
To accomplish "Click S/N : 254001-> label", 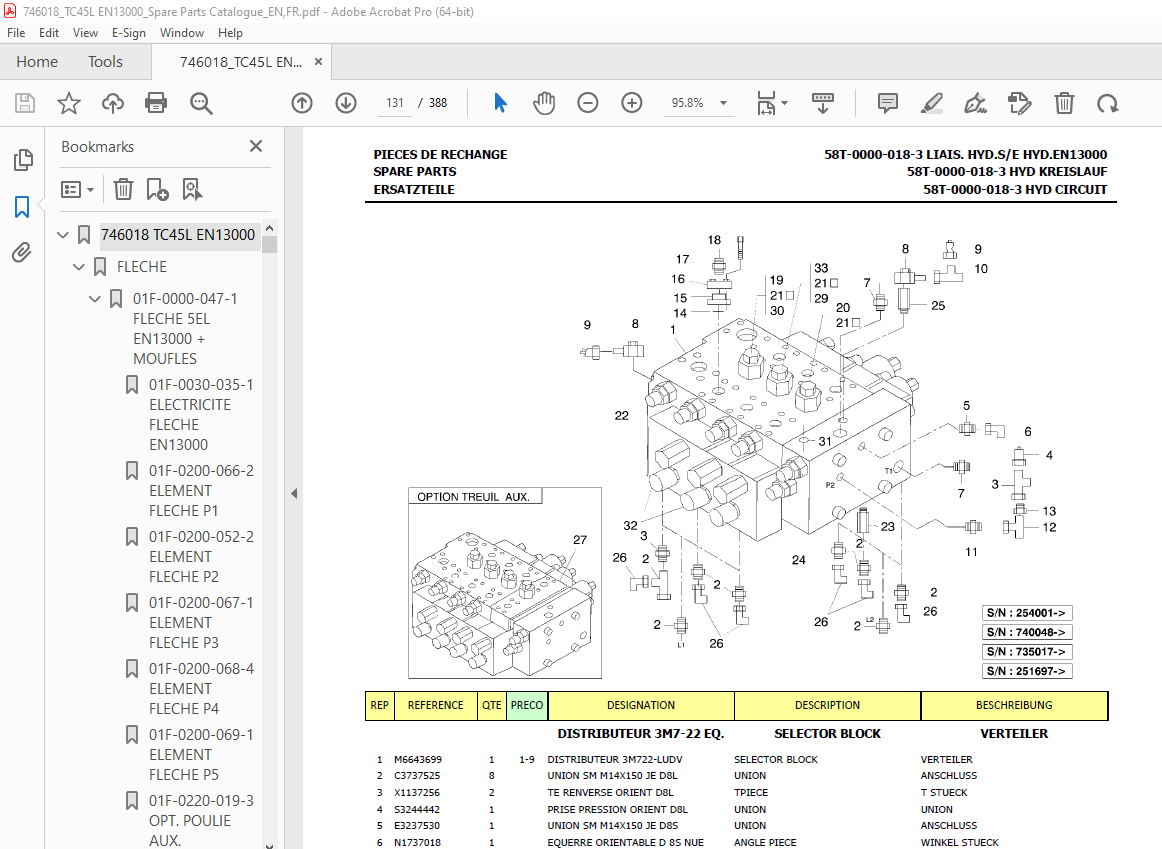I will (x=1026, y=613).
